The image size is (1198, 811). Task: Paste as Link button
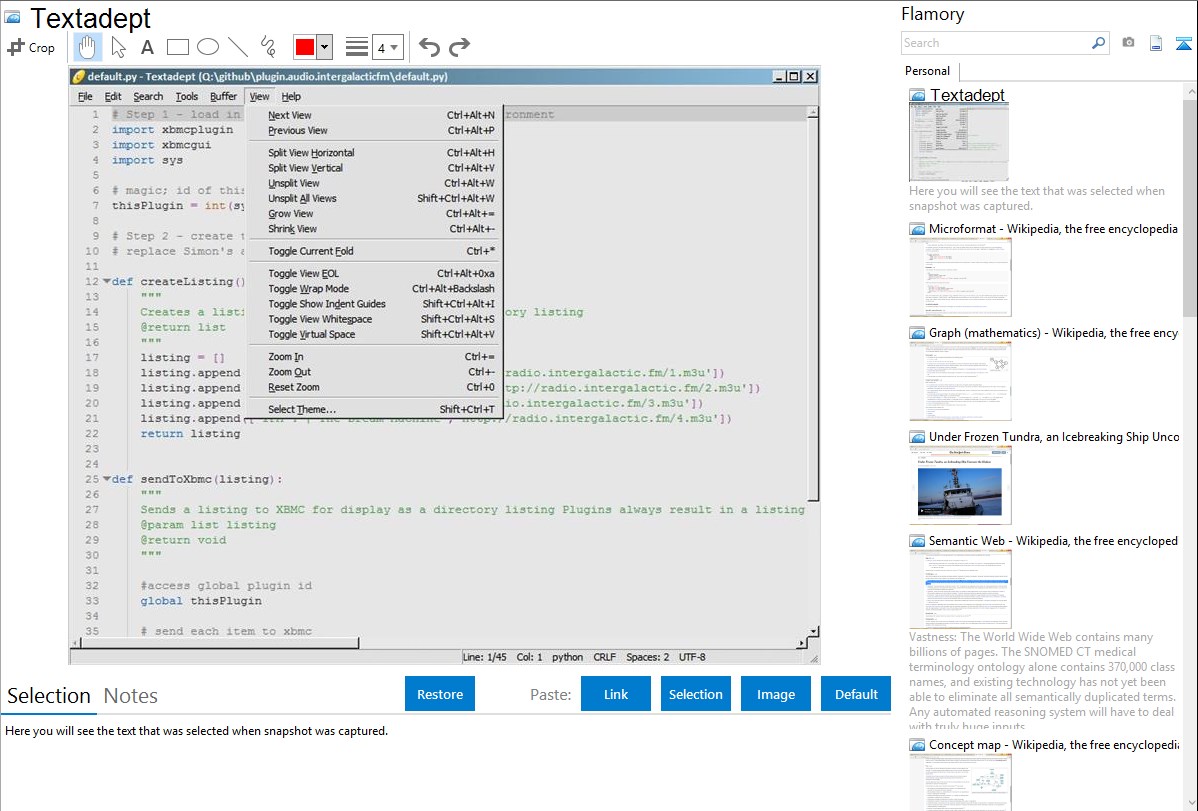click(x=616, y=694)
